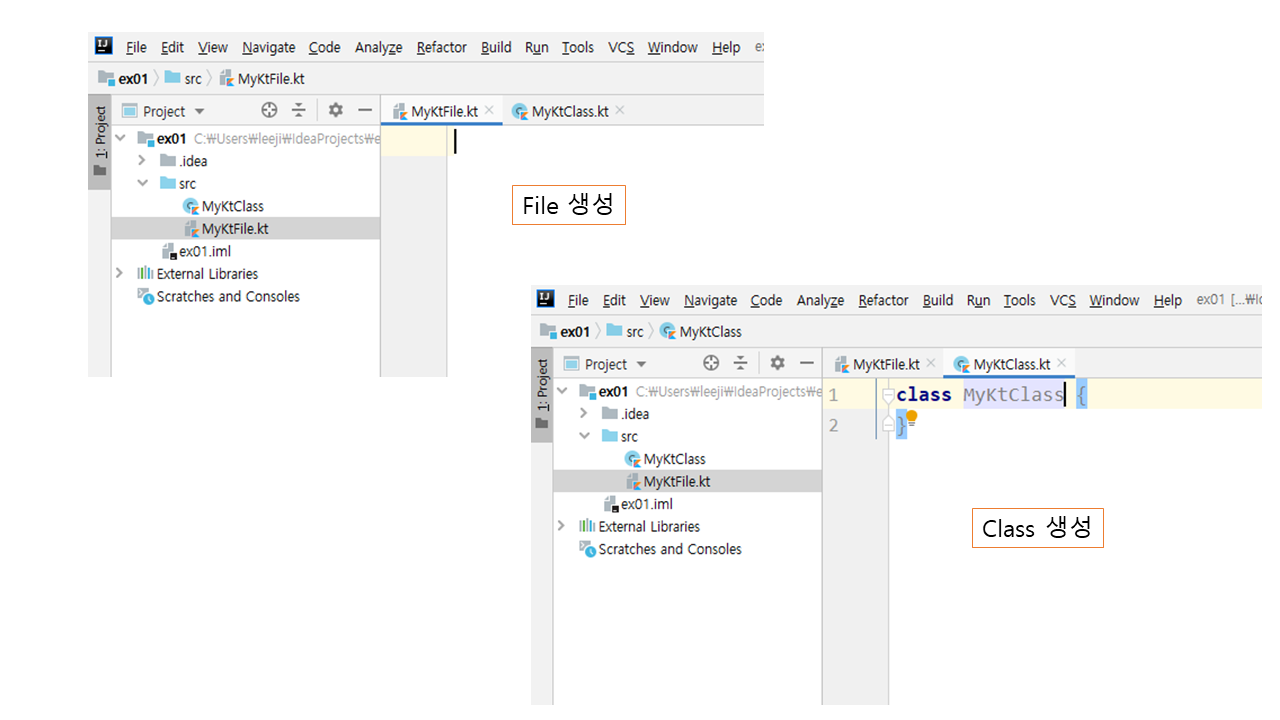Open the Refactor menu in the upper-left window
This screenshot has height=720, width=1280.
pyautogui.click(x=441, y=47)
